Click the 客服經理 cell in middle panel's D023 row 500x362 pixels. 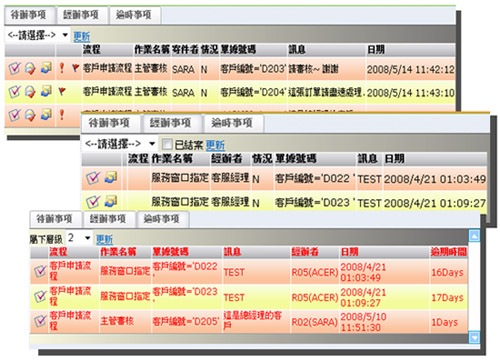pyautogui.click(x=230, y=201)
